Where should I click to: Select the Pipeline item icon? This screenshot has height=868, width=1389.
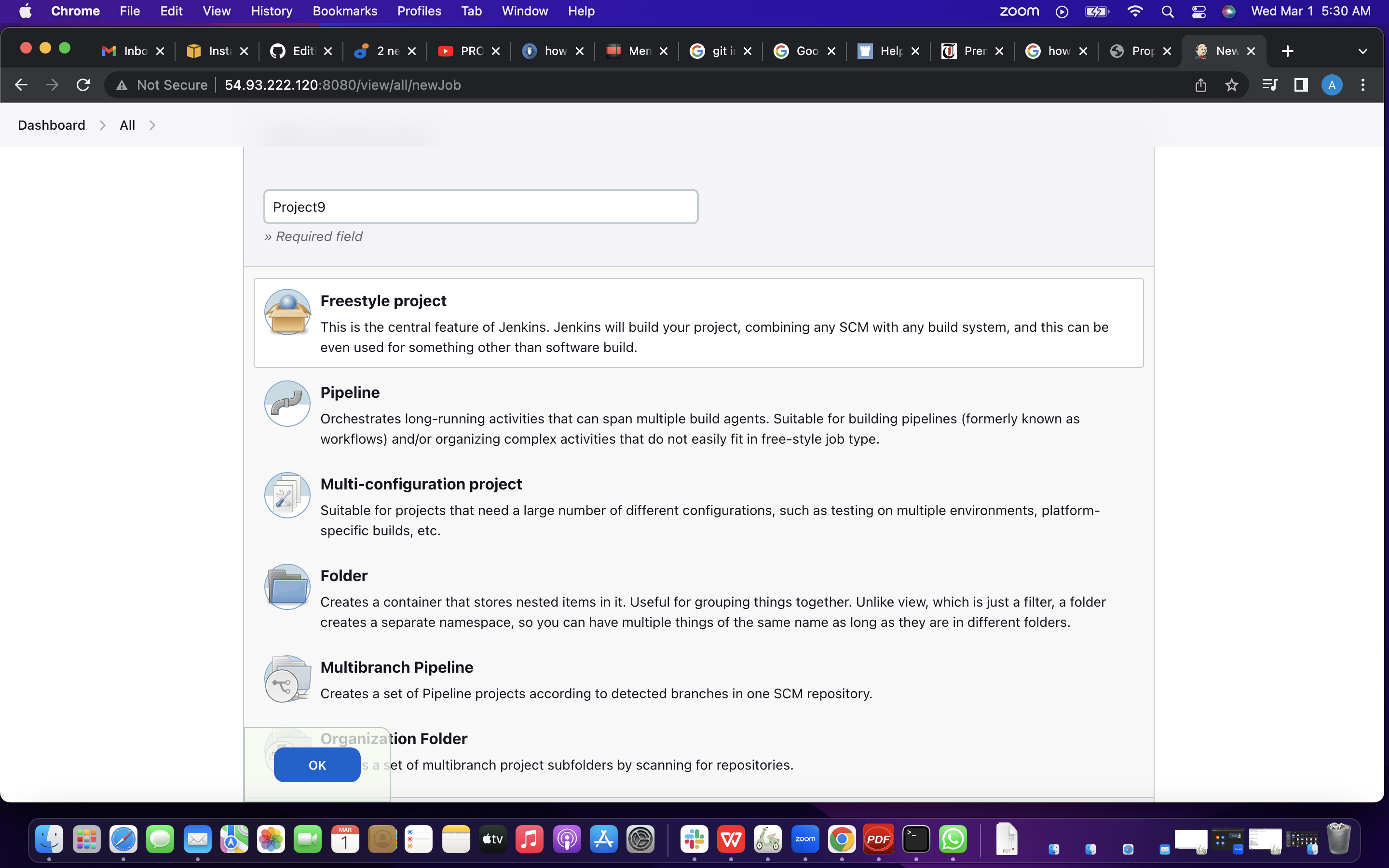coord(287,403)
